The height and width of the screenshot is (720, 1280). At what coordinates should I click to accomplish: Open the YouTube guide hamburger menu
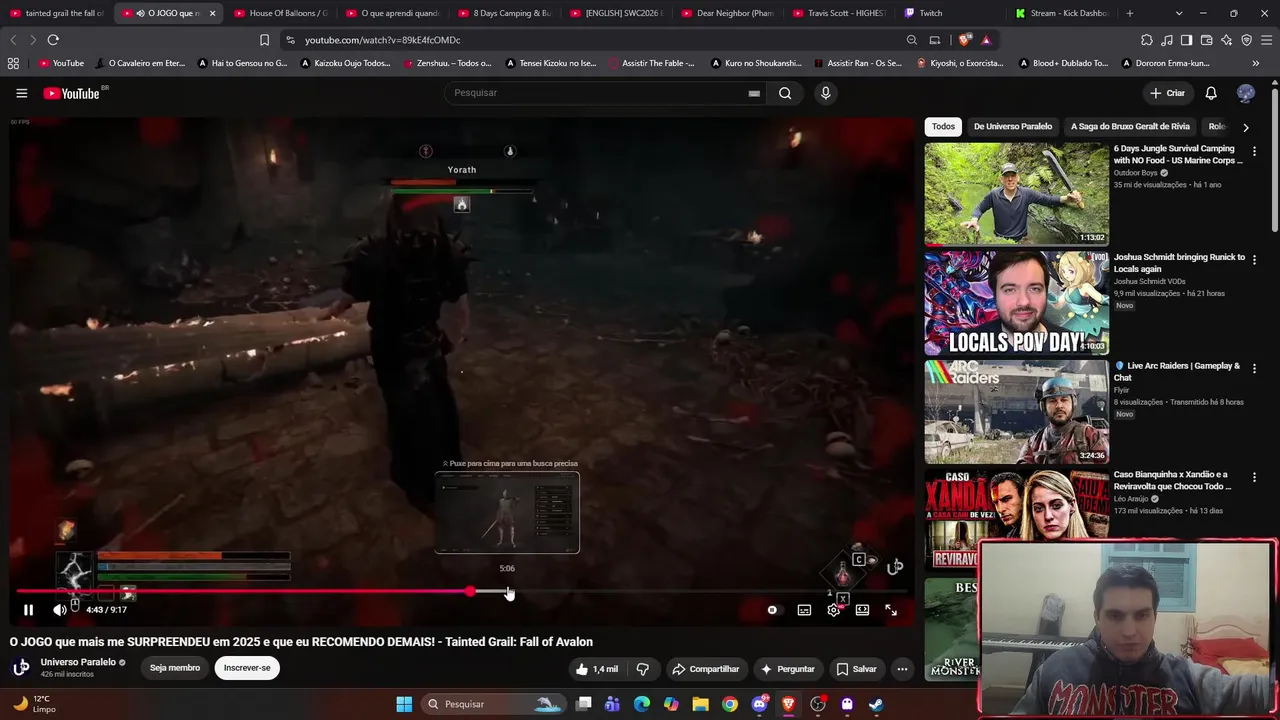[x=22, y=93]
